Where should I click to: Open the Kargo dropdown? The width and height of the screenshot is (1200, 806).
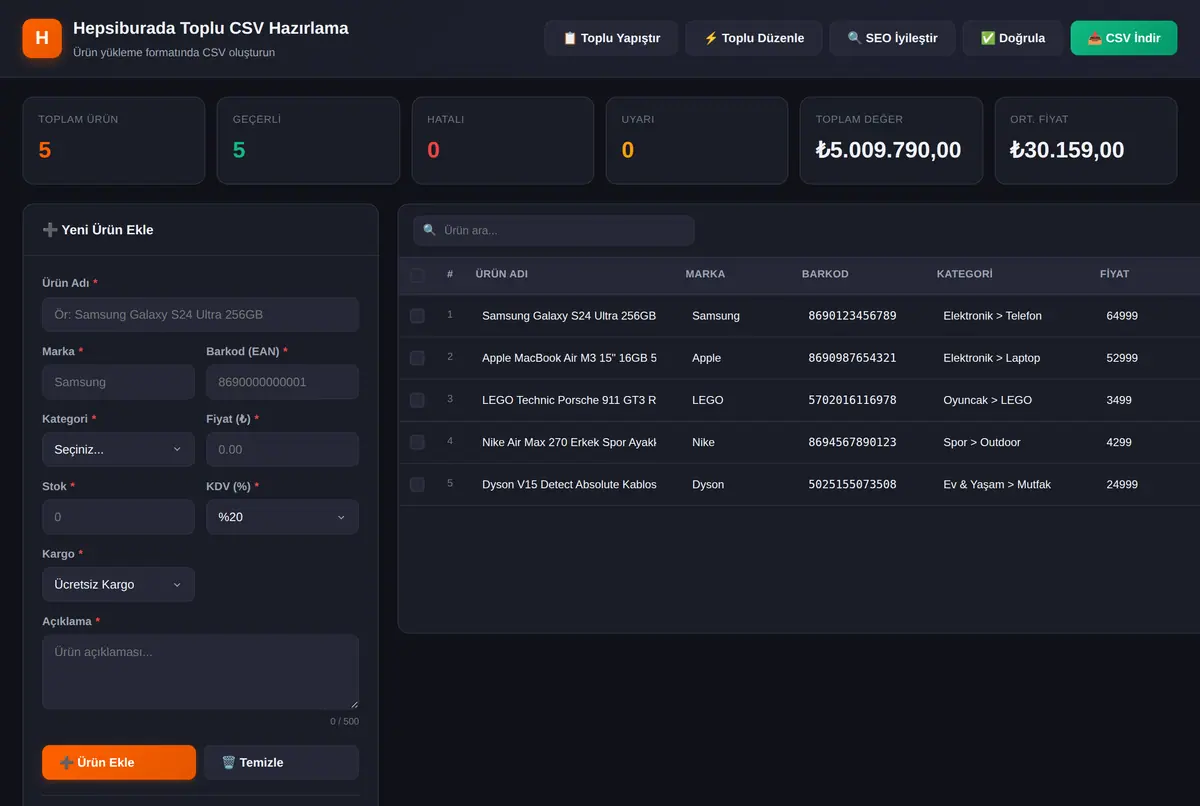118,584
